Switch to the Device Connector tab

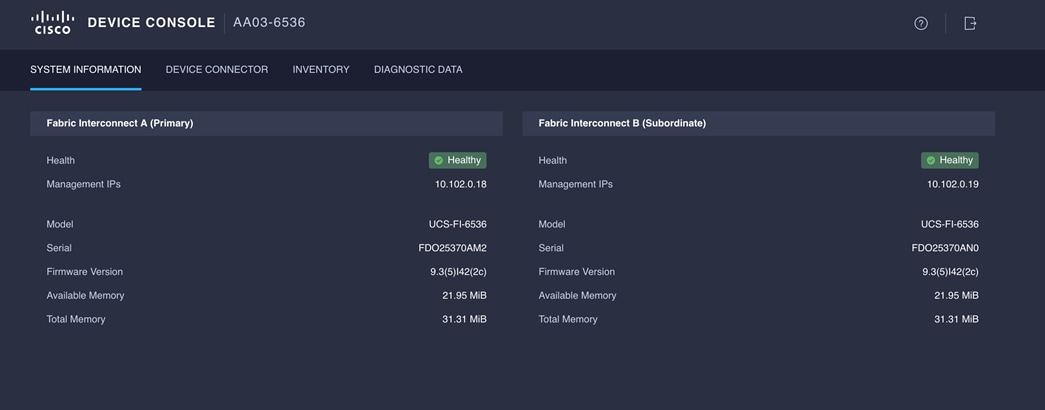[x=217, y=69]
